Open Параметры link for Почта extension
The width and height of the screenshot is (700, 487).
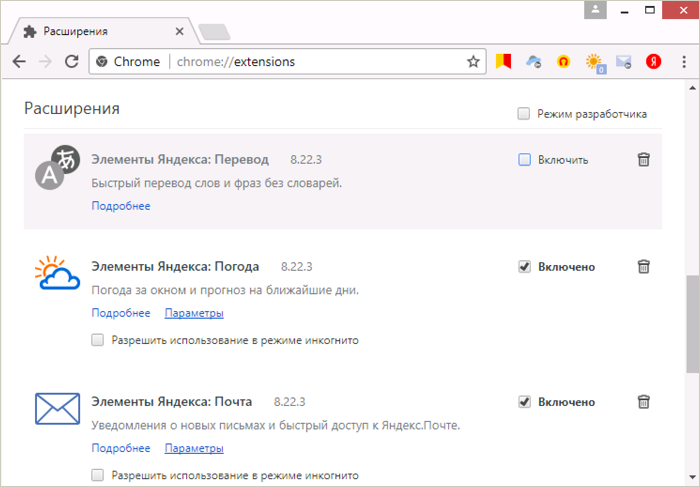point(194,448)
